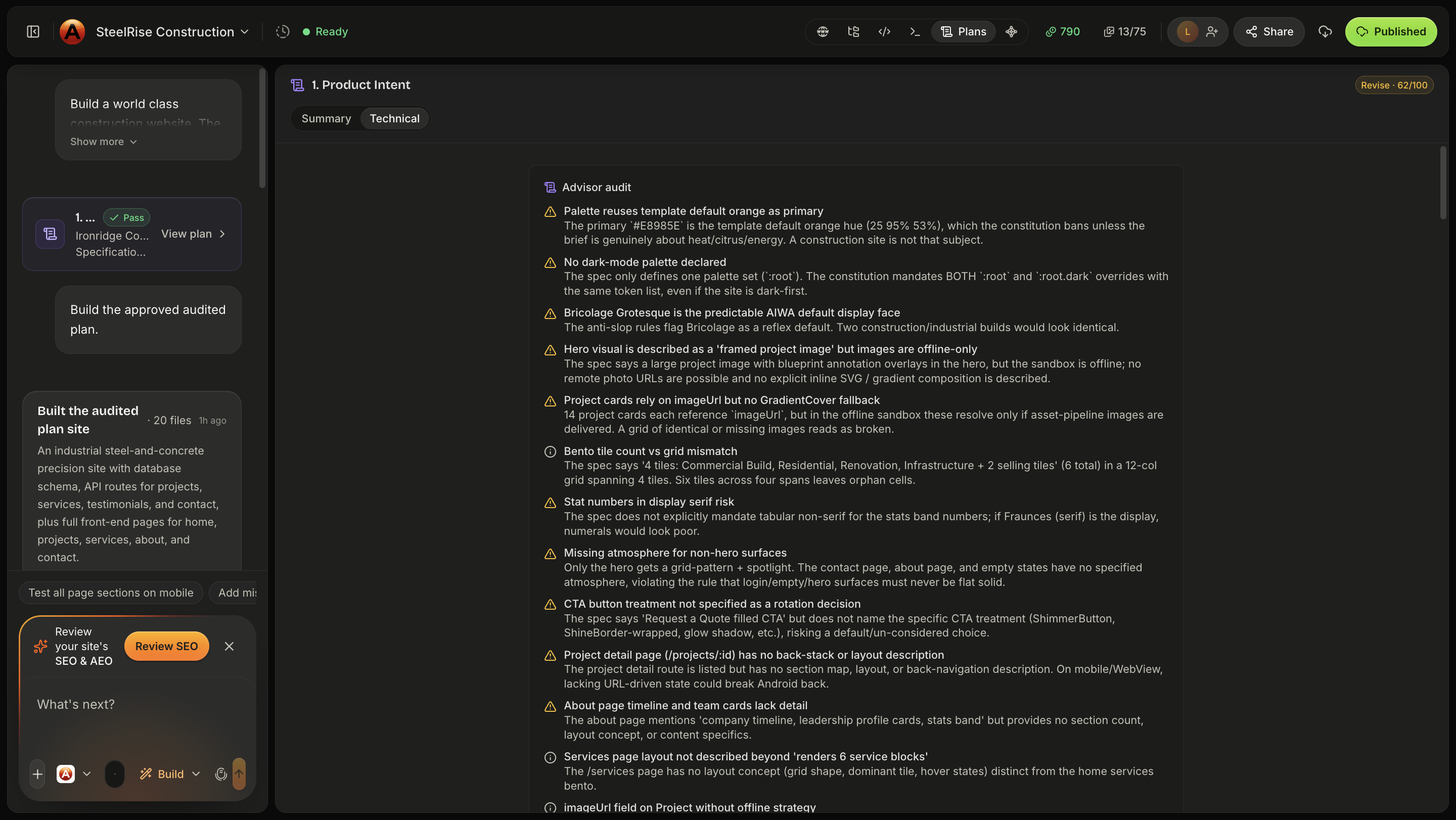Image resolution: width=1456 pixels, height=820 pixels.
Task: Click the What's next input field
Action: pyautogui.click(x=138, y=713)
